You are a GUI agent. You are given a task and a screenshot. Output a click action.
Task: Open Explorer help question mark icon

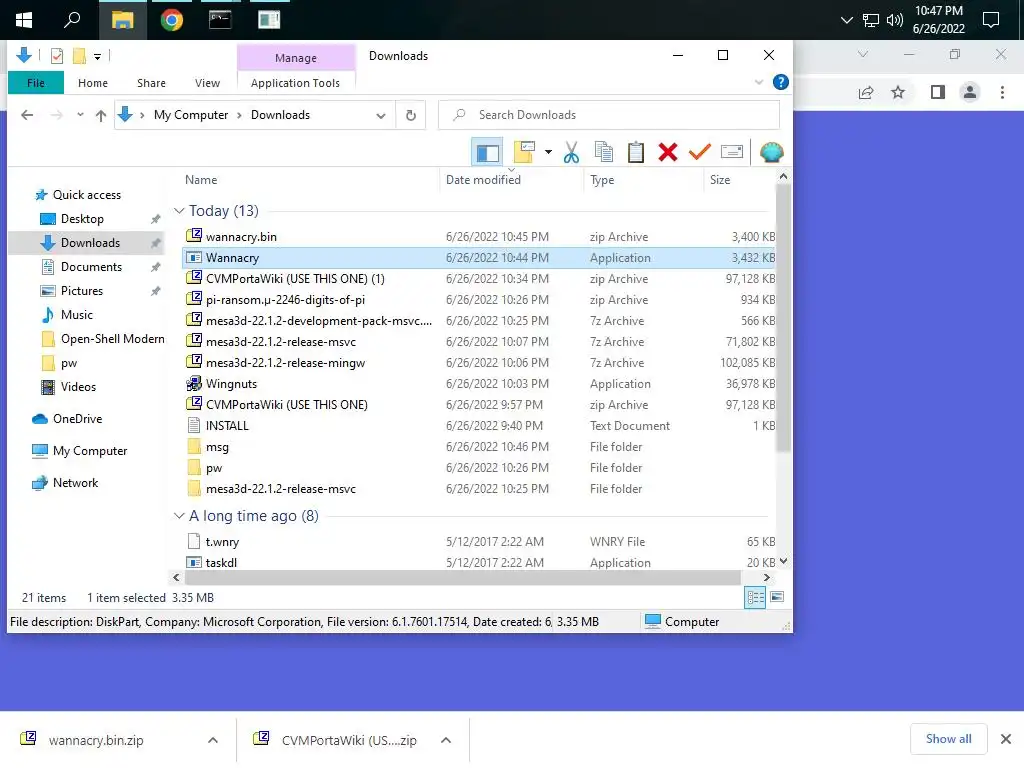pyautogui.click(x=780, y=82)
